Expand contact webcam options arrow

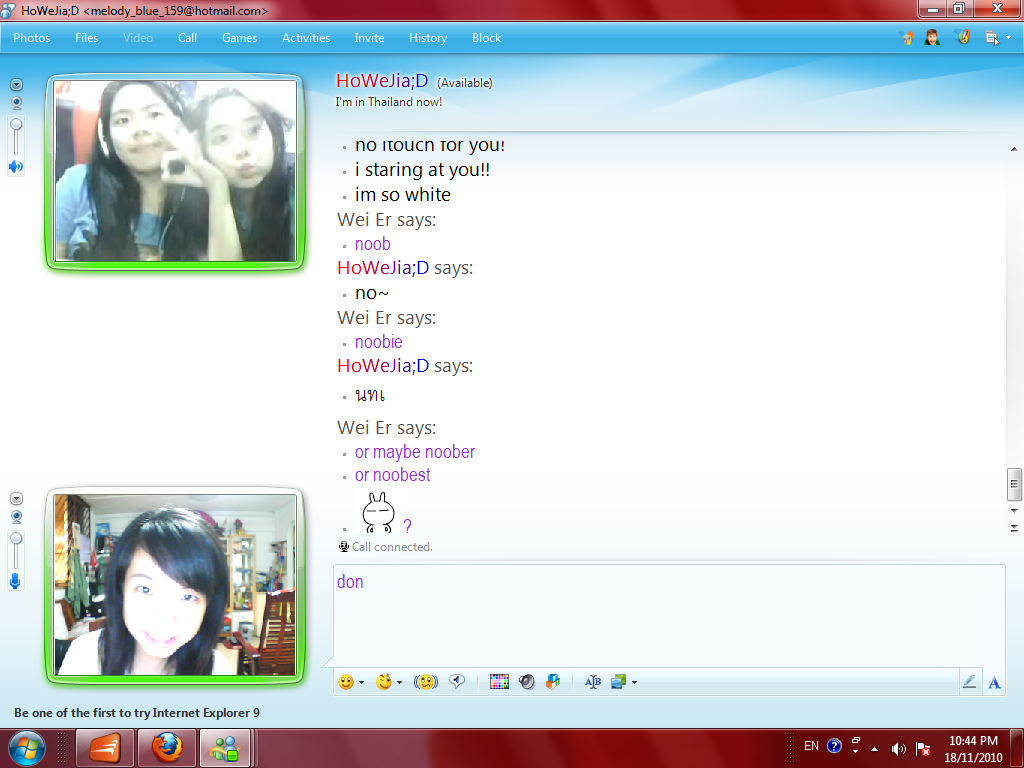click(16, 85)
